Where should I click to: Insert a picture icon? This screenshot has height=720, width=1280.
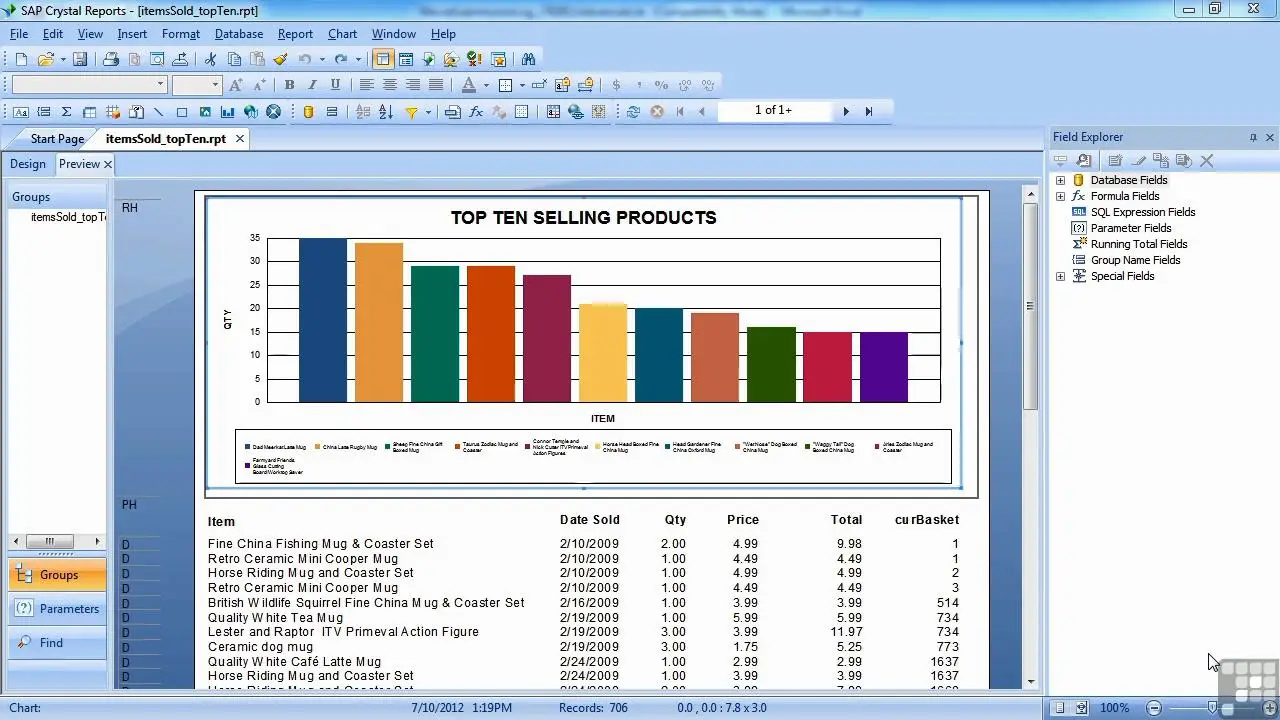[204, 112]
